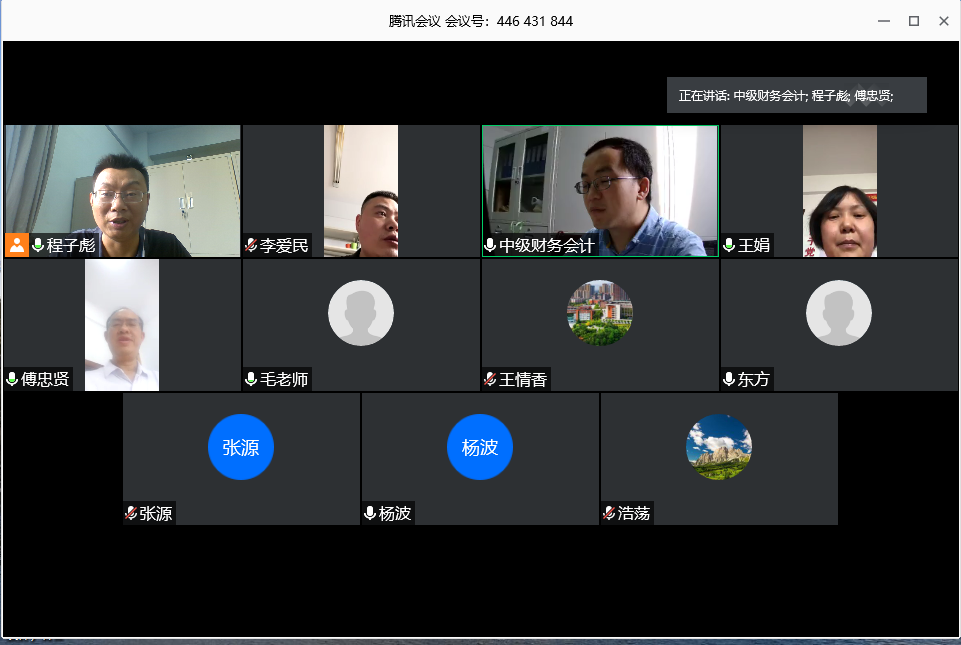Click the microphone icon beside 毛老师
961x645 pixels.
click(251, 379)
